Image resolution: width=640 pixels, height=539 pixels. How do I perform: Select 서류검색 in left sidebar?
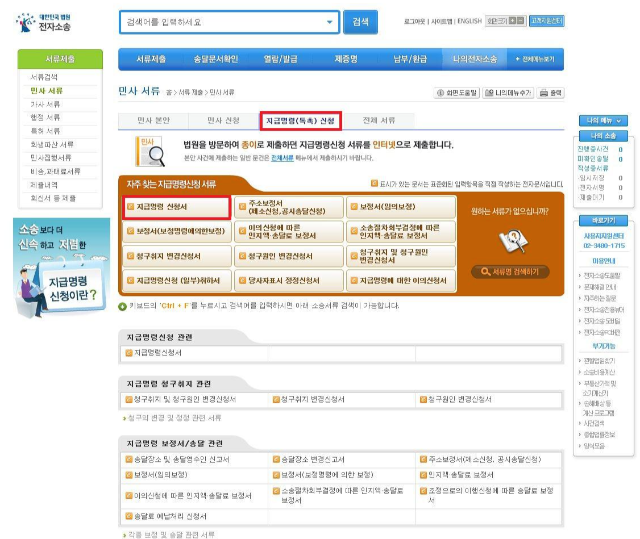44,77
